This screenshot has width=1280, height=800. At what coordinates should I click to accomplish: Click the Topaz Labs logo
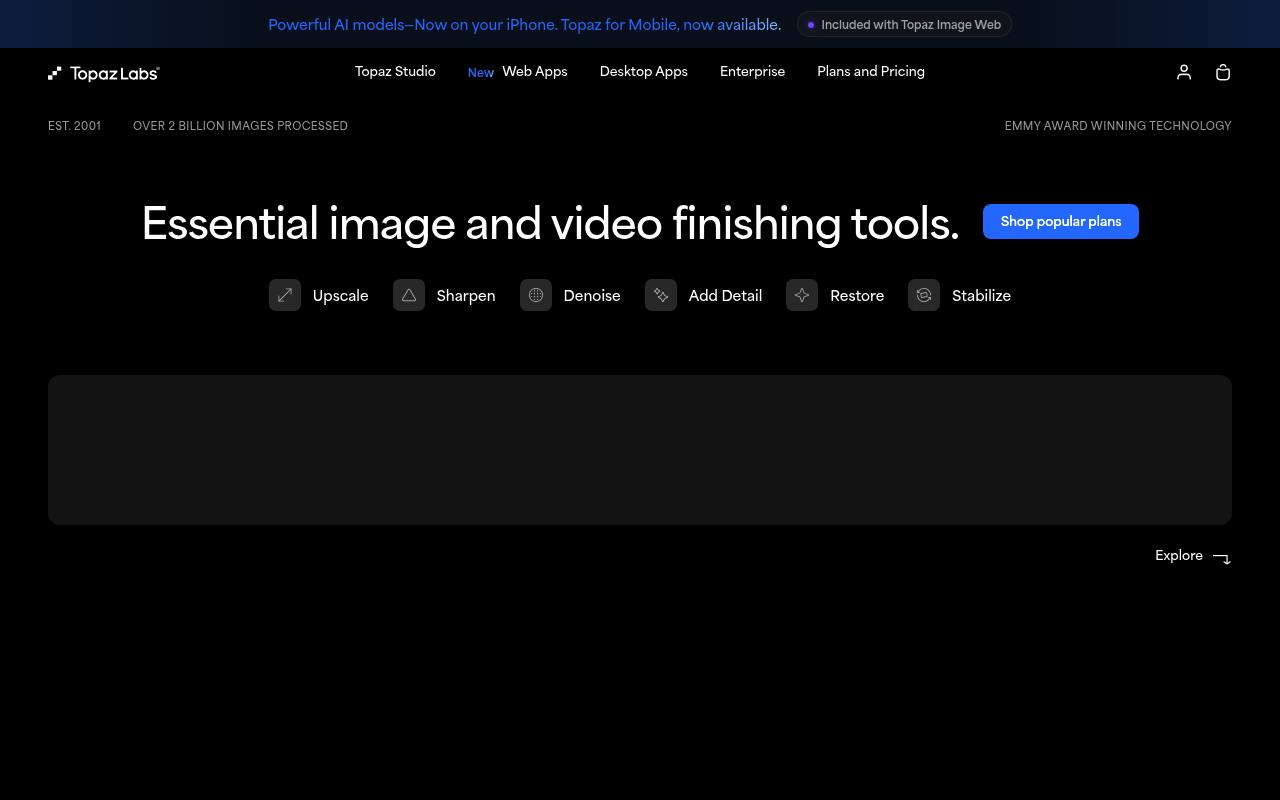point(104,73)
